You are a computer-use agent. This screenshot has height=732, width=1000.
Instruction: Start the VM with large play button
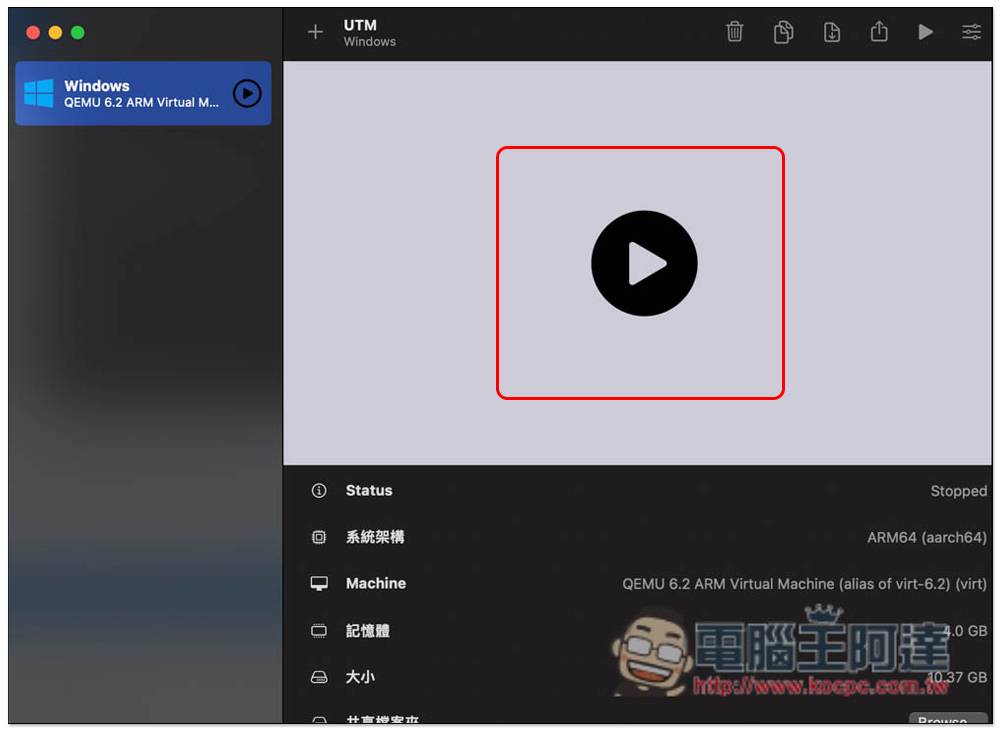pyautogui.click(x=644, y=263)
